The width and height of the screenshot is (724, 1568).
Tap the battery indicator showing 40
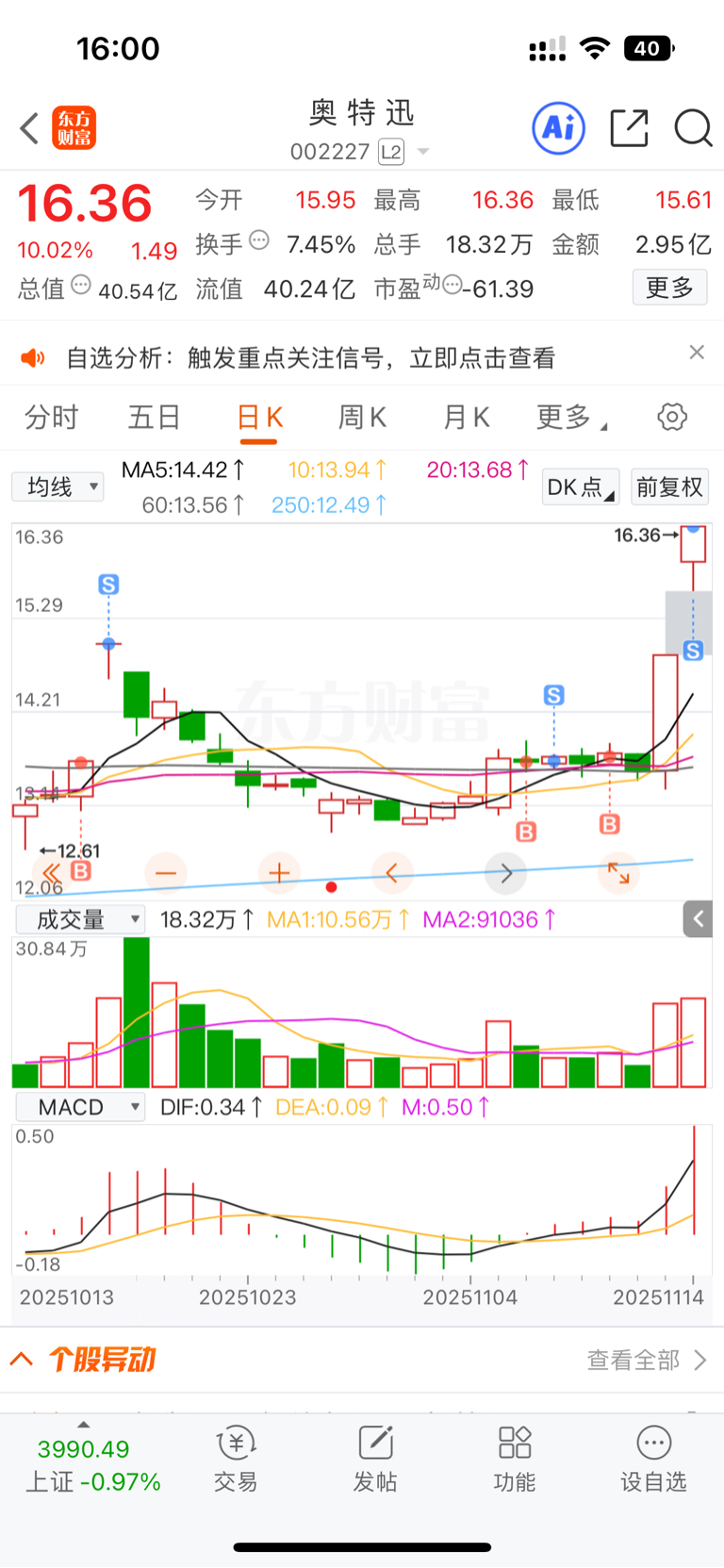(x=649, y=48)
